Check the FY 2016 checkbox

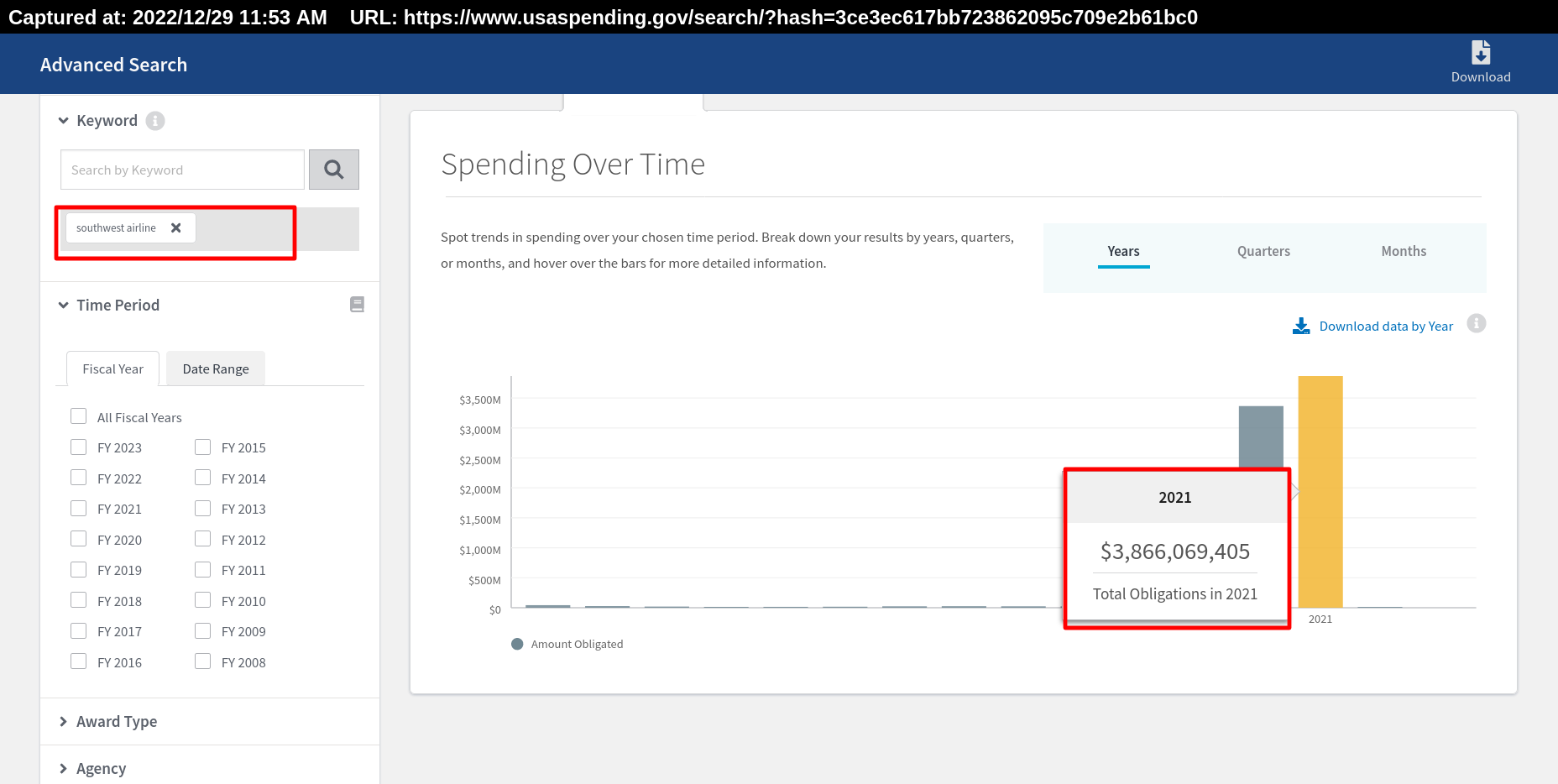coord(79,661)
